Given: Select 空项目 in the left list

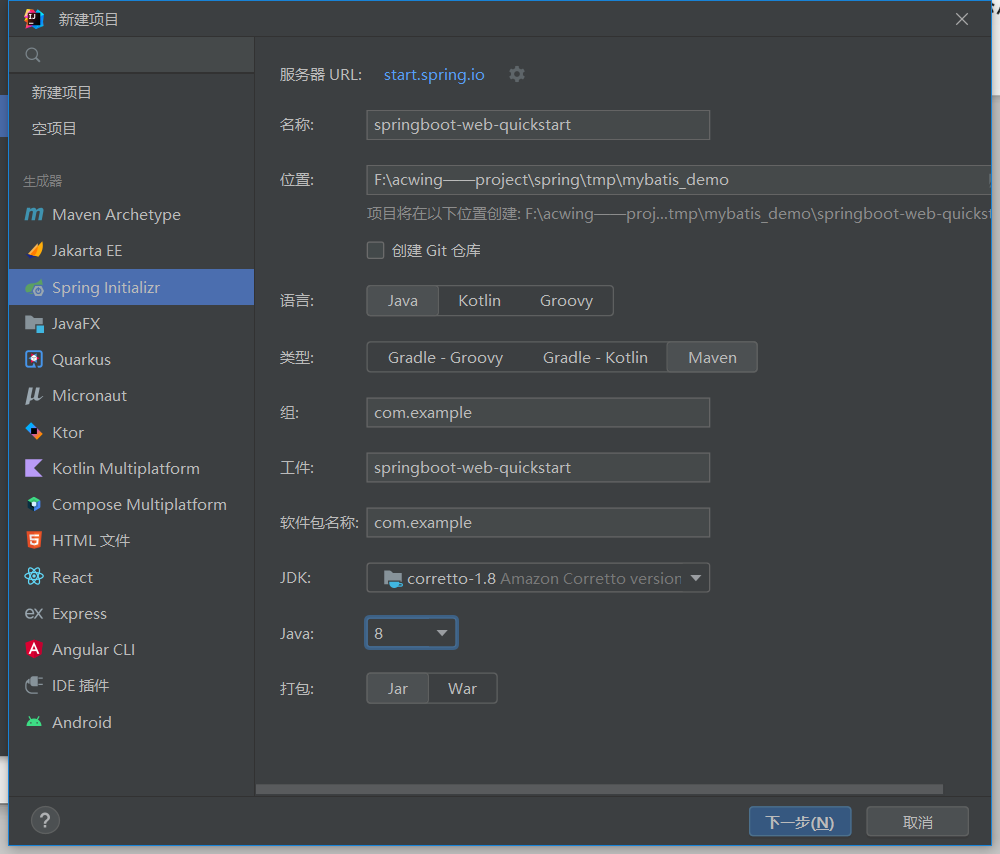Looking at the screenshot, I should [132, 128].
